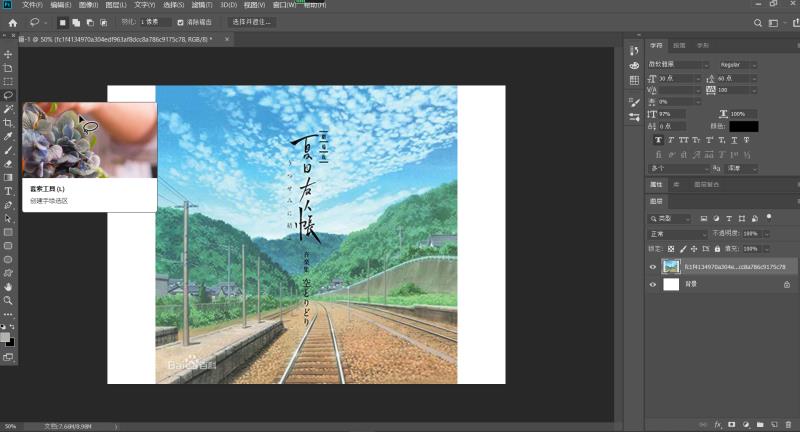Click the background color swatch
This screenshot has height=432, width=800.
click(x=11, y=343)
